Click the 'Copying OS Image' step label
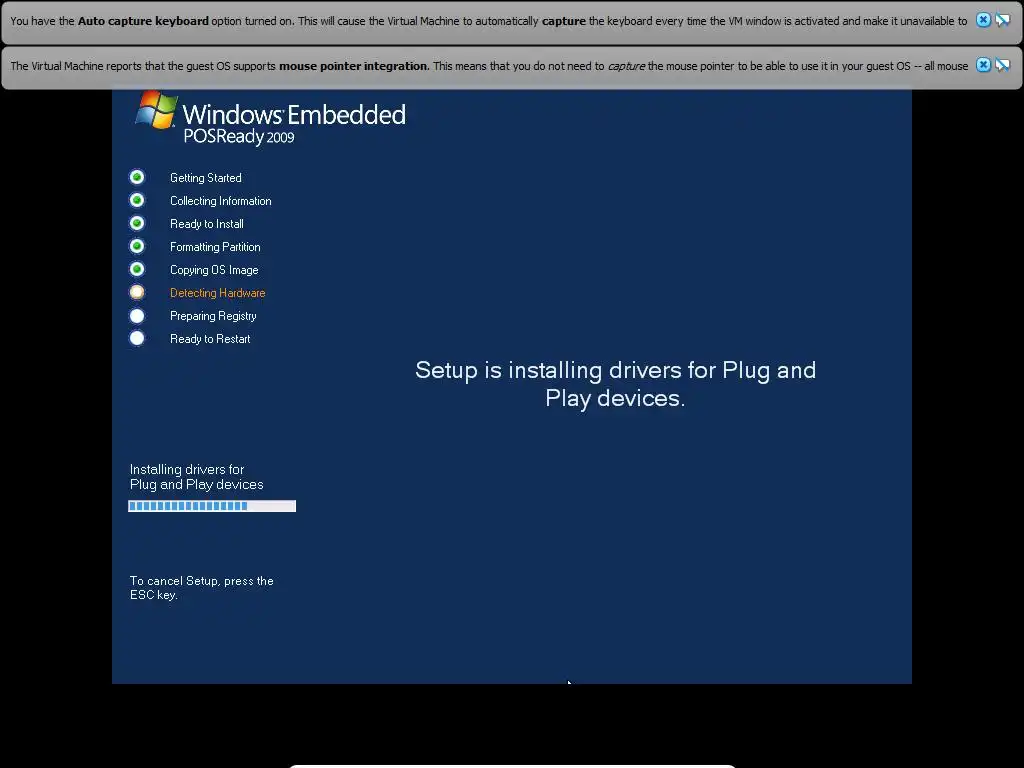Image resolution: width=1024 pixels, height=768 pixels. coord(214,270)
